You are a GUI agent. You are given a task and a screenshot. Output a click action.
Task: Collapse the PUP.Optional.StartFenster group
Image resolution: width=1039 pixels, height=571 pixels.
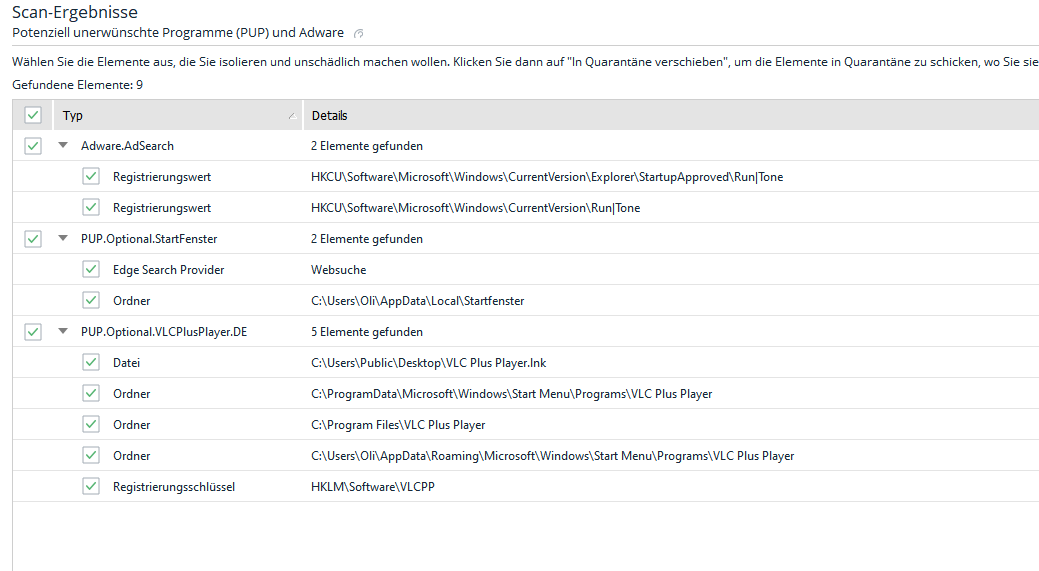coord(63,239)
